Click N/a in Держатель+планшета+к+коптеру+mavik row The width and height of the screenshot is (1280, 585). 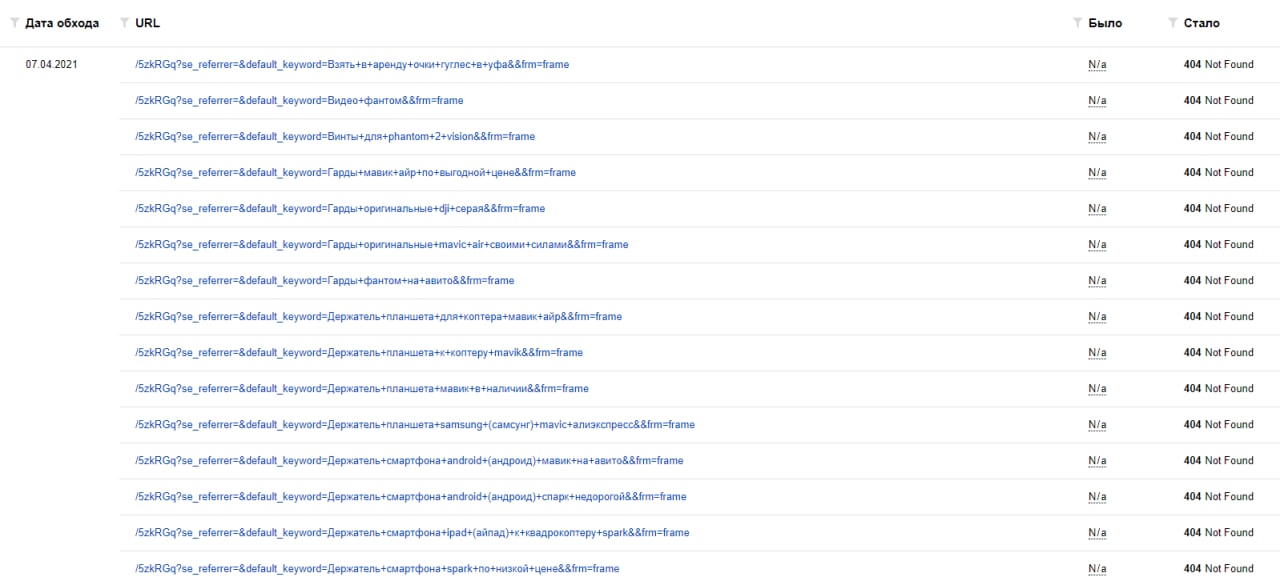(x=1097, y=352)
